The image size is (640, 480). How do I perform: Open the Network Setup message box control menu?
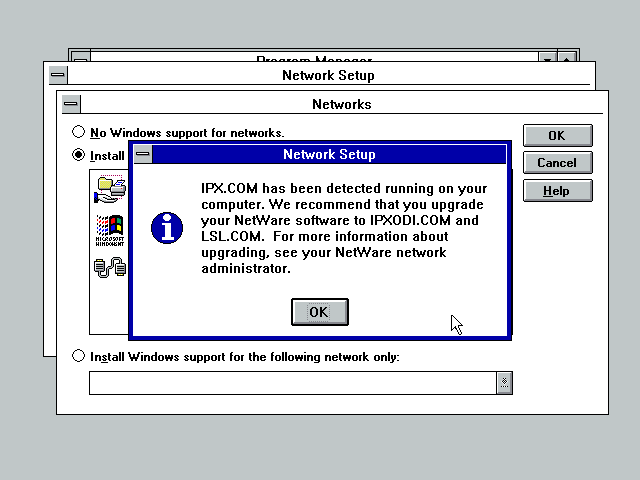[143, 155]
